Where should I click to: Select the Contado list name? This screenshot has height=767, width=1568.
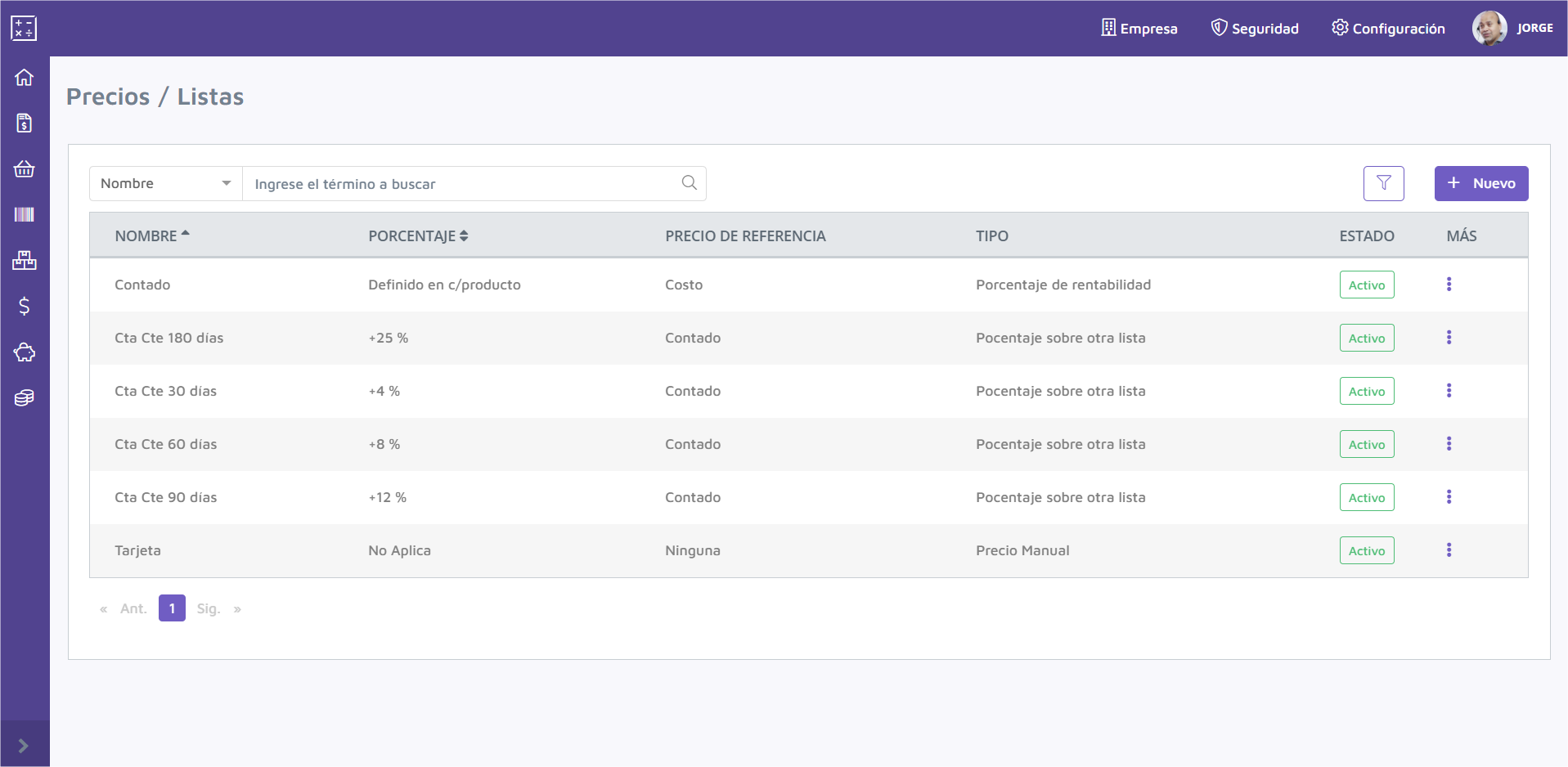(x=142, y=285)
